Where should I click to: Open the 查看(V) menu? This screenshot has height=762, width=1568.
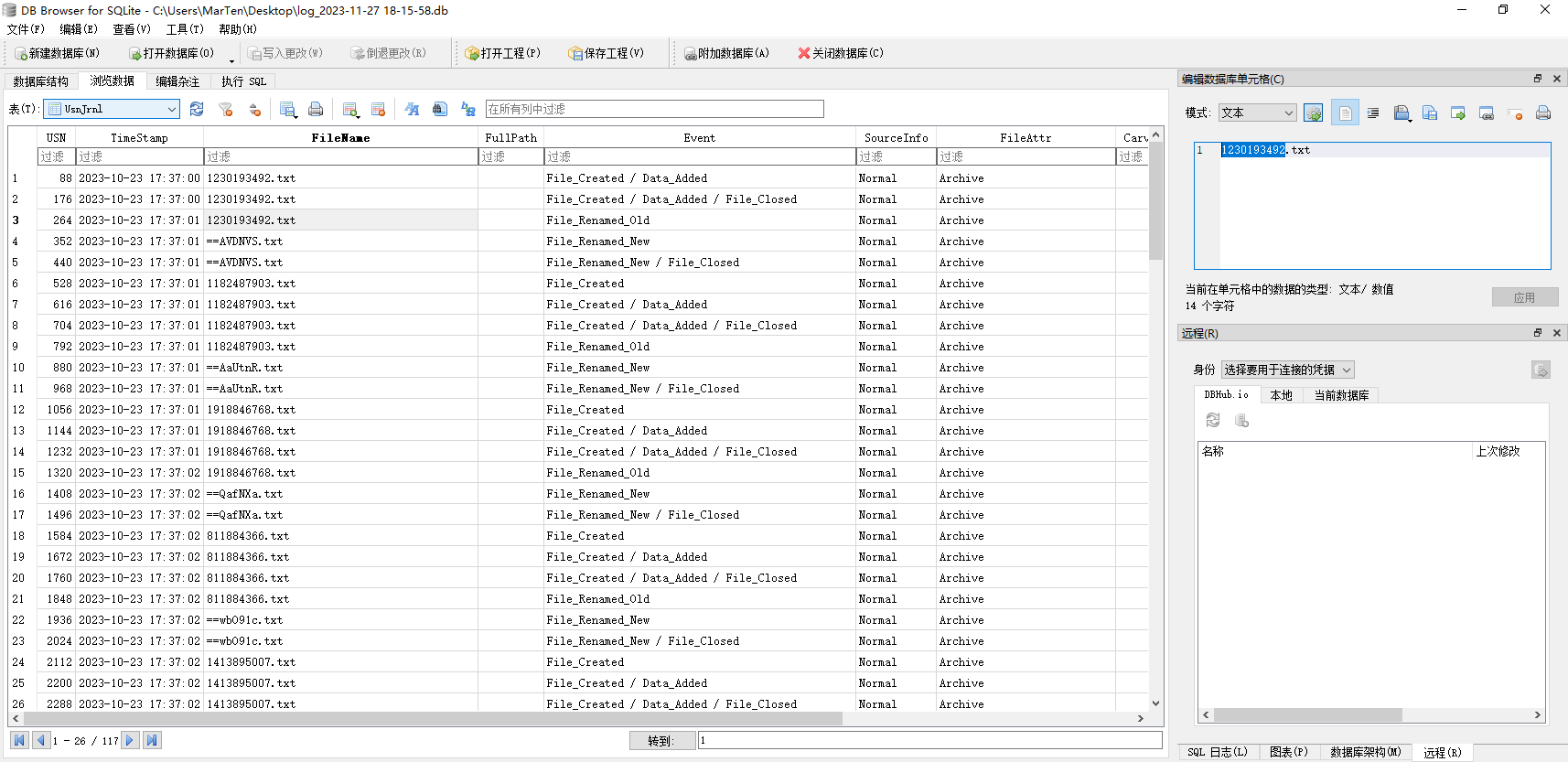click(x=132, y=29)
